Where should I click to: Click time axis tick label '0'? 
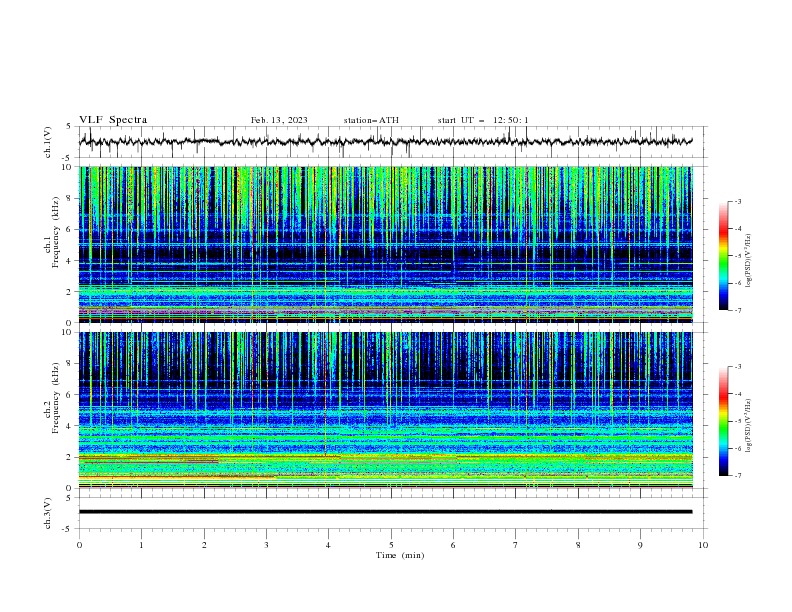pos(79,545)
